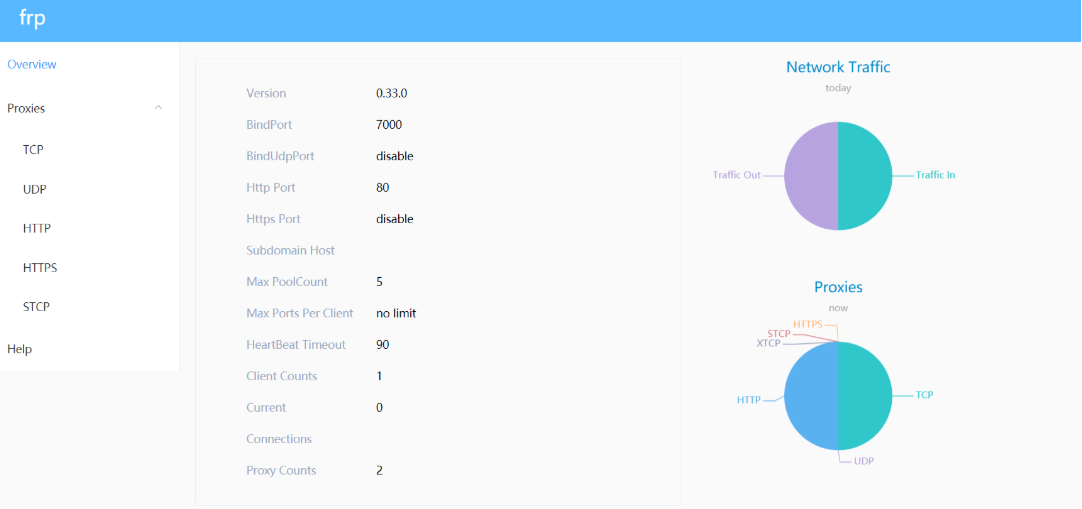The width and height of the screenshot is (1082, 509).
Task: Click the TCP teal slice in Proxies chart
Action: point(866,395)
